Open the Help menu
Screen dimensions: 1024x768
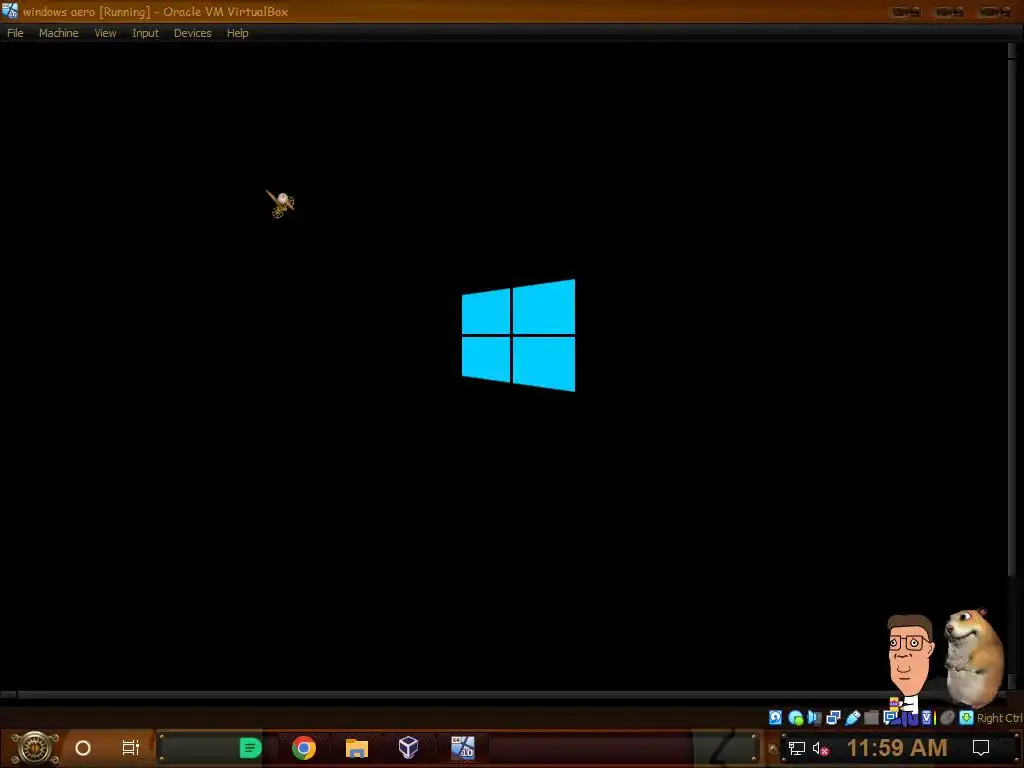click(x=238, y=33)
